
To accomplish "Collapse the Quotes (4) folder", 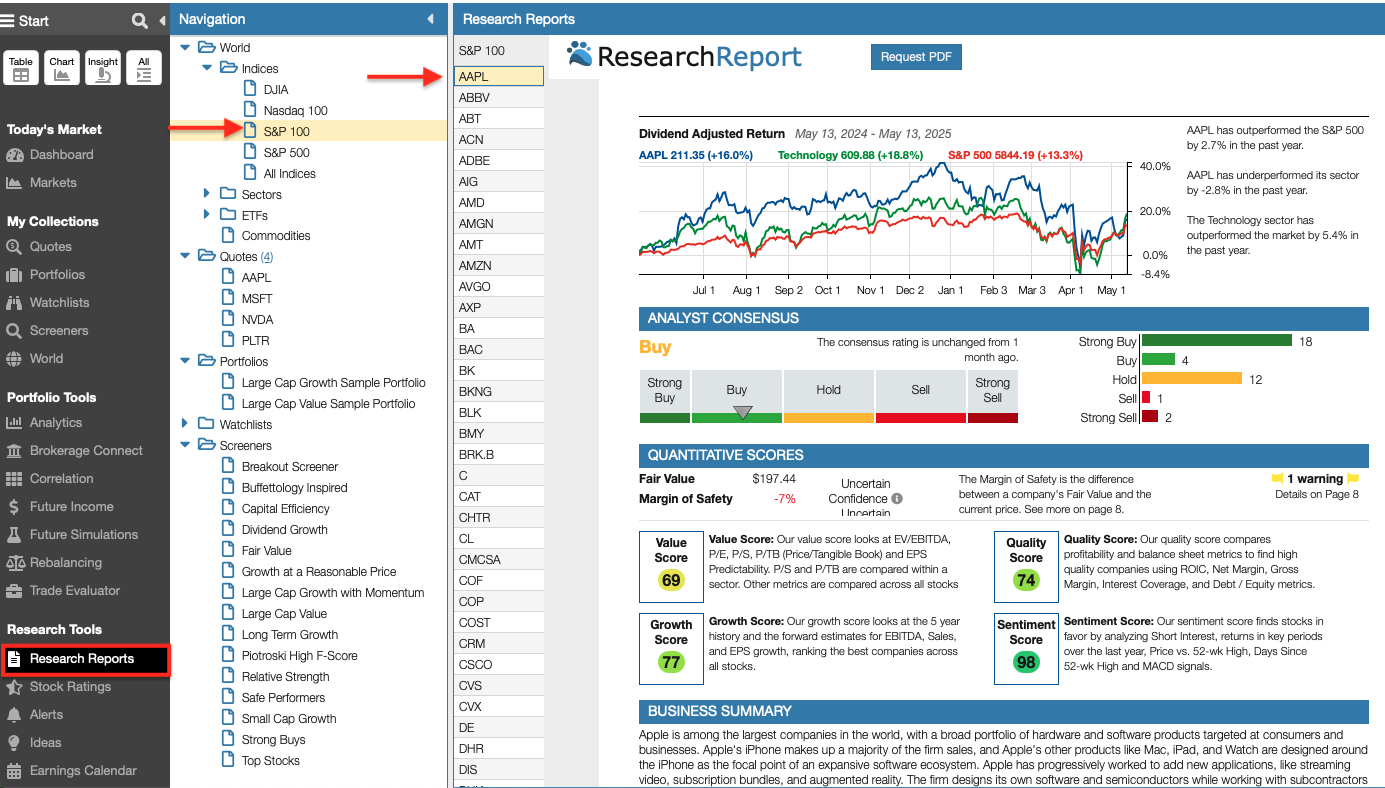I will pyautogui.click(x=185, y=257).
